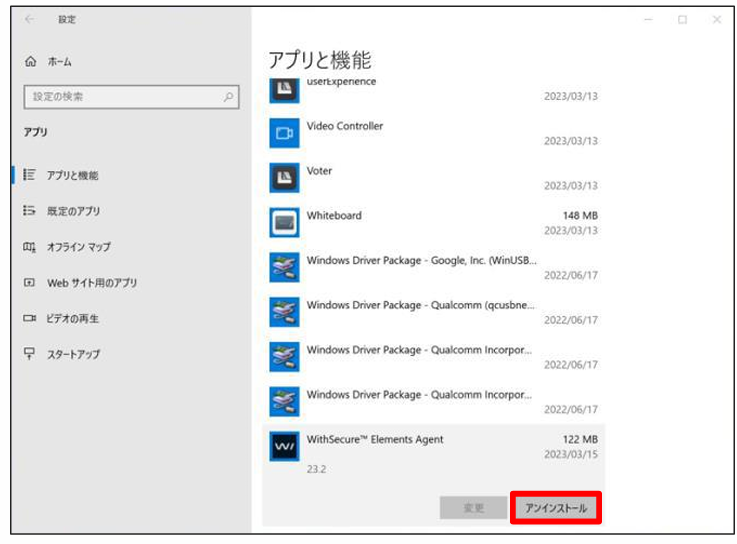Screen dimensions: 737x544
Task: Click the magnifier icon in the settings search box
Action: (228, 97)
